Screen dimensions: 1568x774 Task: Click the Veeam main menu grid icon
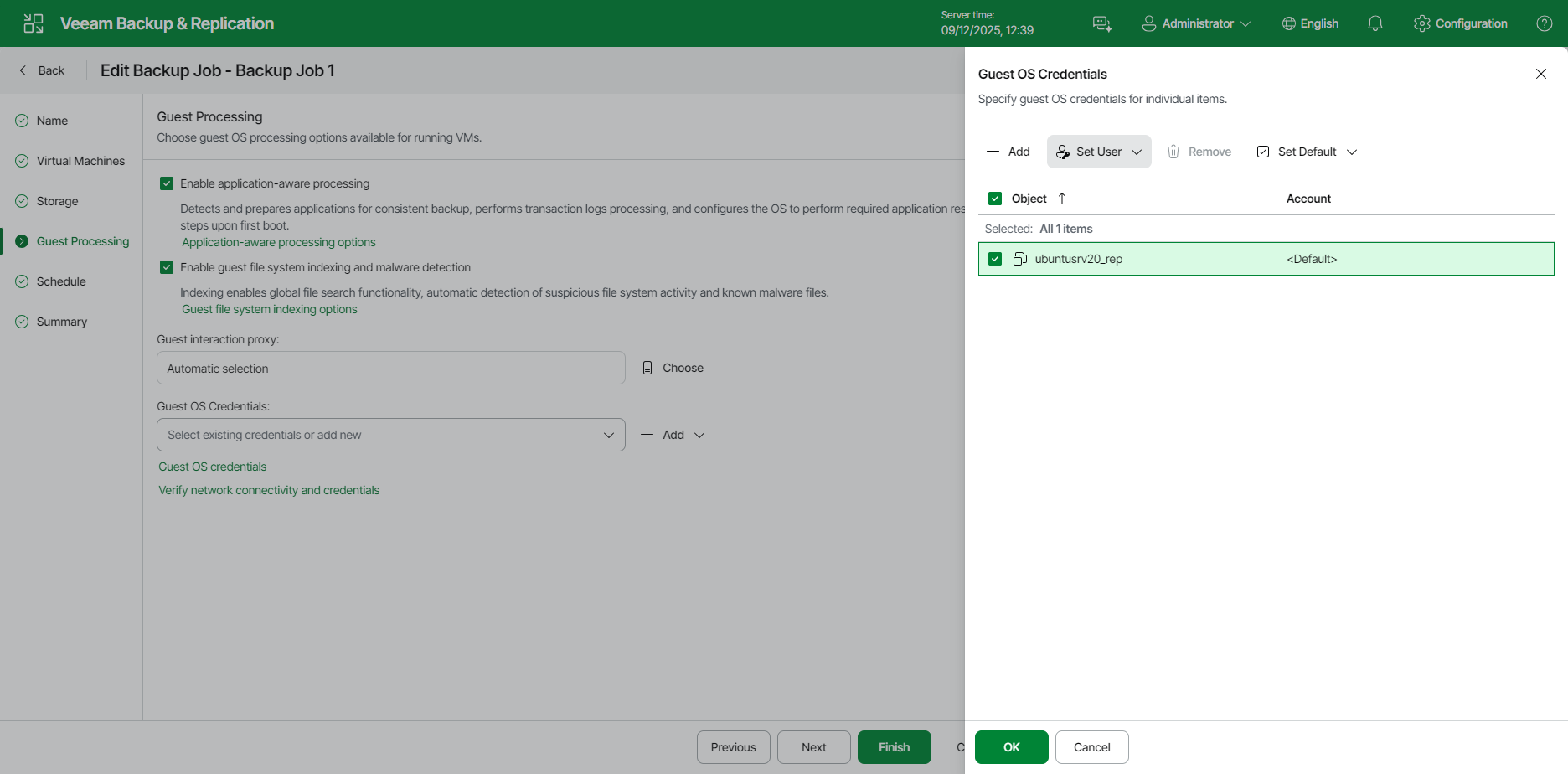pos(34,23)
